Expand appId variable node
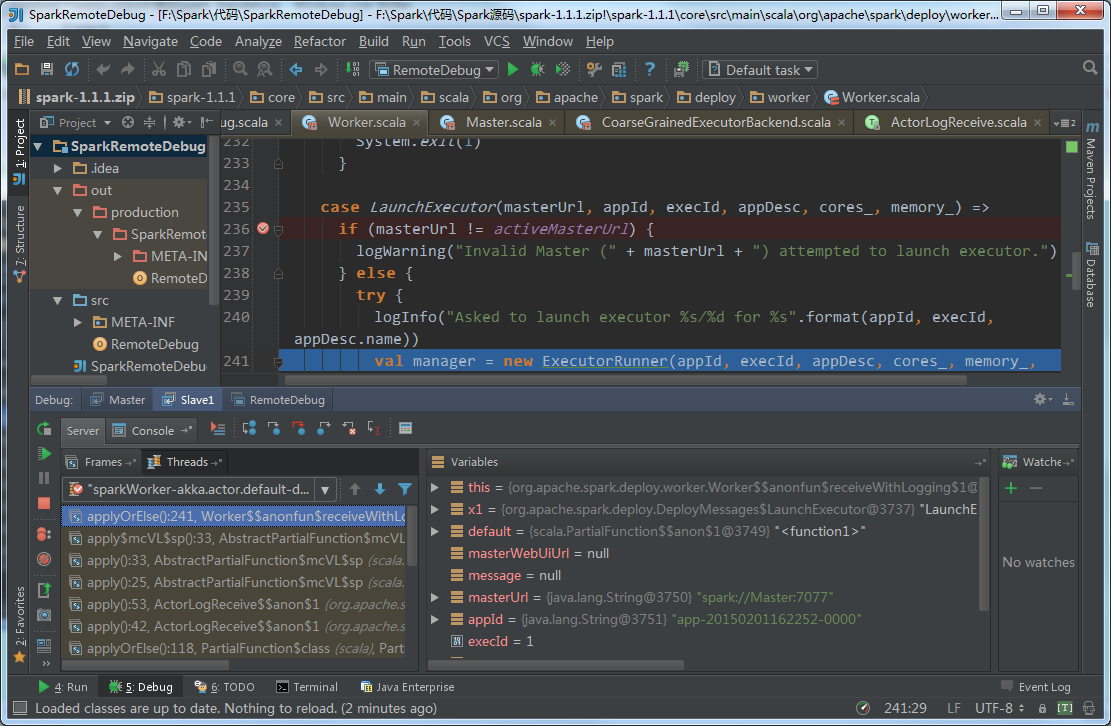1111x726 pixels. tap(435, 619)
